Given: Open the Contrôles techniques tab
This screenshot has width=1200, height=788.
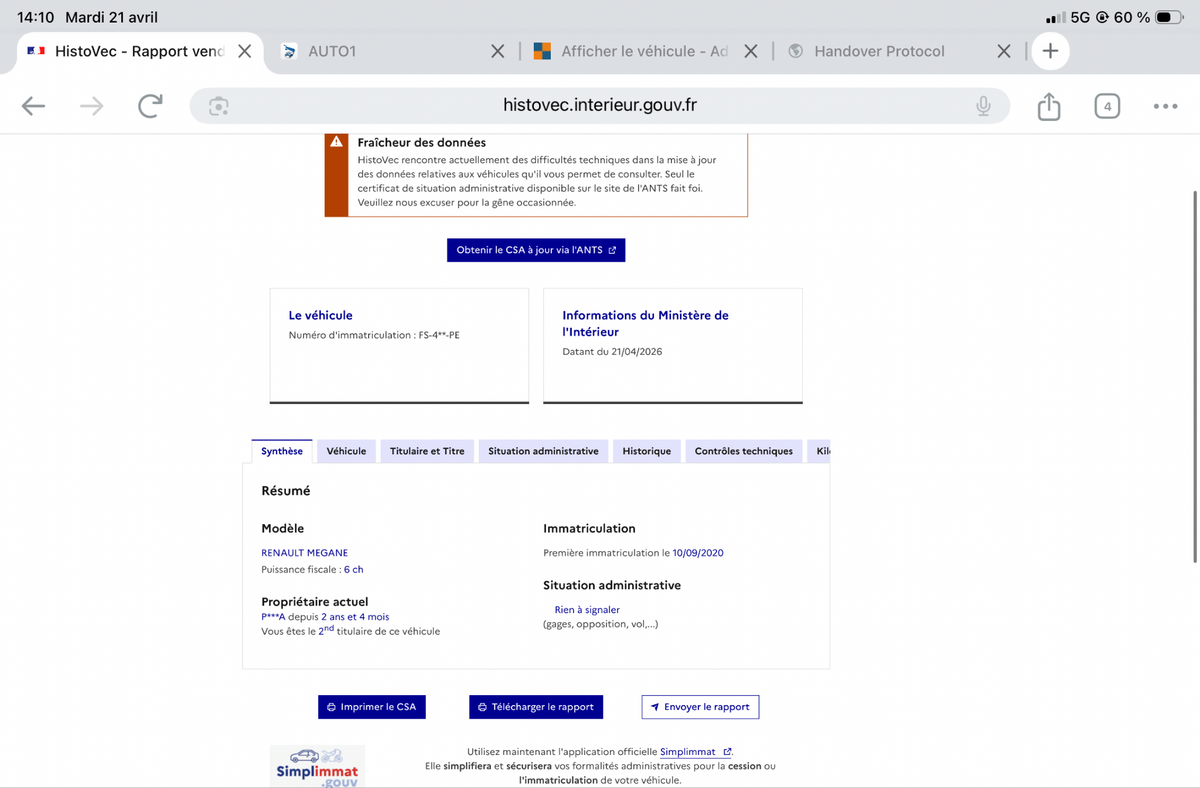Looking at the screenshot, I should coord(744,451).
